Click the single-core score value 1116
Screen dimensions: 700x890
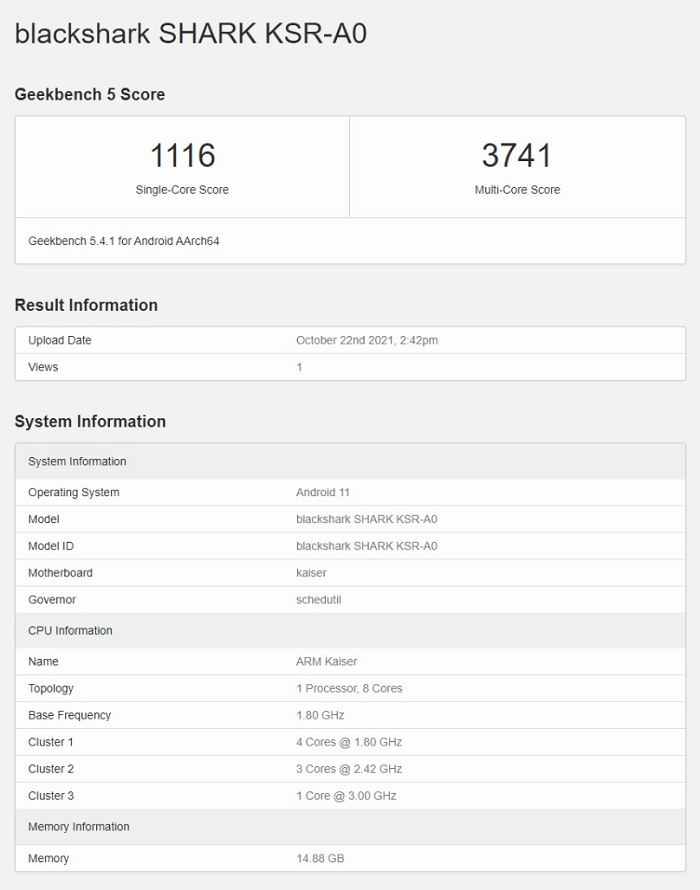point(182,155)
